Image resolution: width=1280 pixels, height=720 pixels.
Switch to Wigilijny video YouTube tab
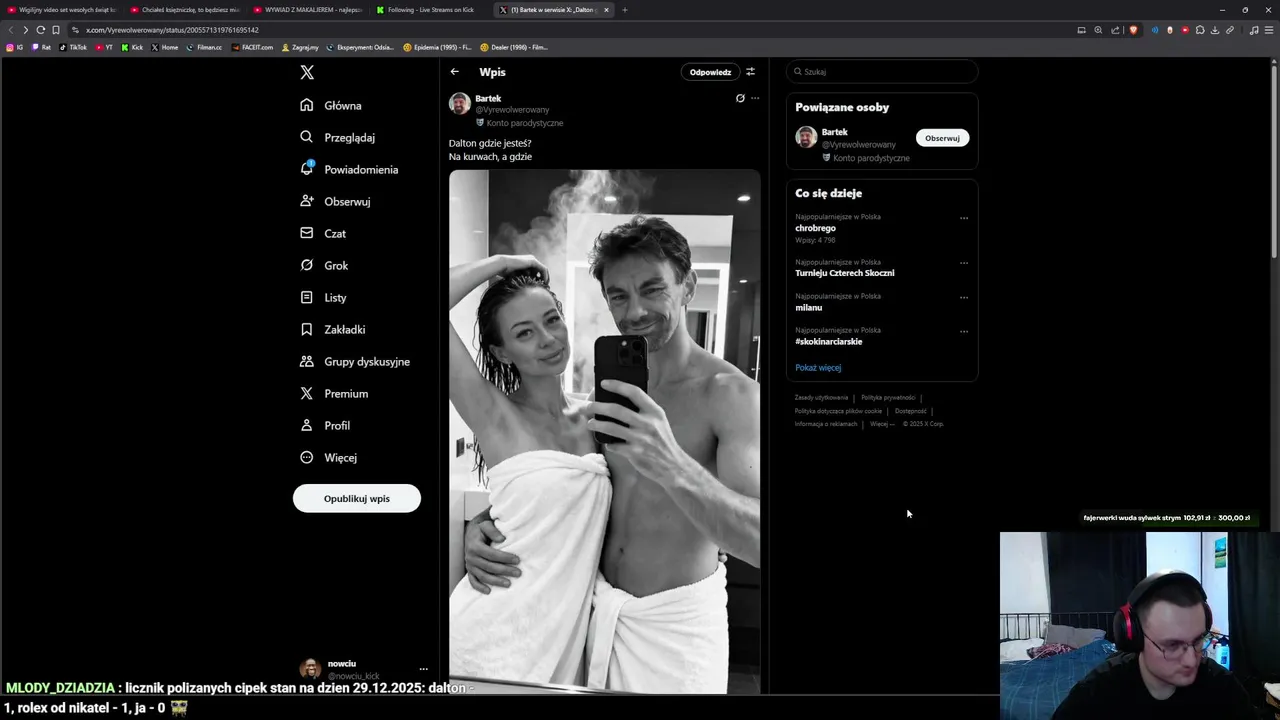pos(62,10)
